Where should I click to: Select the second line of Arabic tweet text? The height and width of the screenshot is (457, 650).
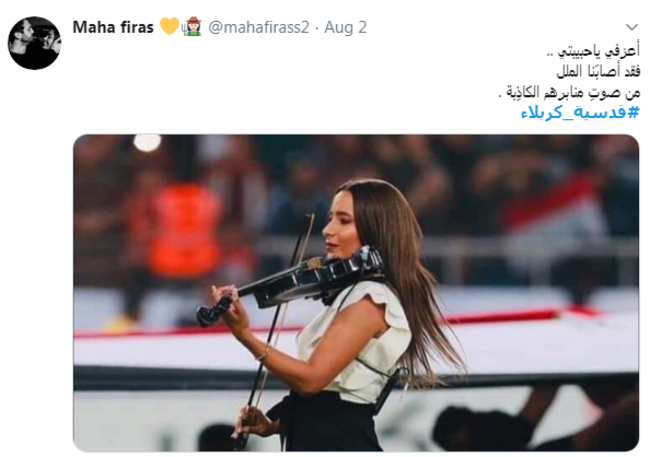pos(598,72)
